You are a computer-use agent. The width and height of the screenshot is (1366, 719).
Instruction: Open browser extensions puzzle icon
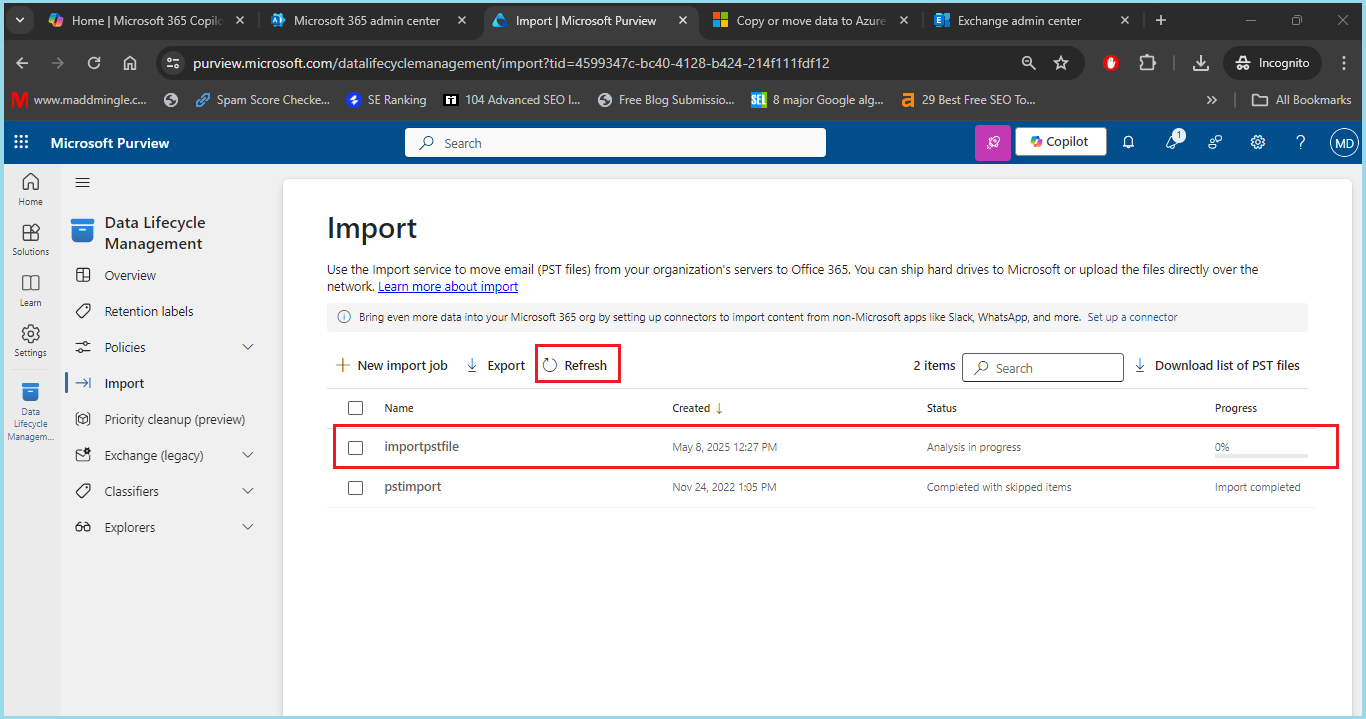pos(1147,63)
